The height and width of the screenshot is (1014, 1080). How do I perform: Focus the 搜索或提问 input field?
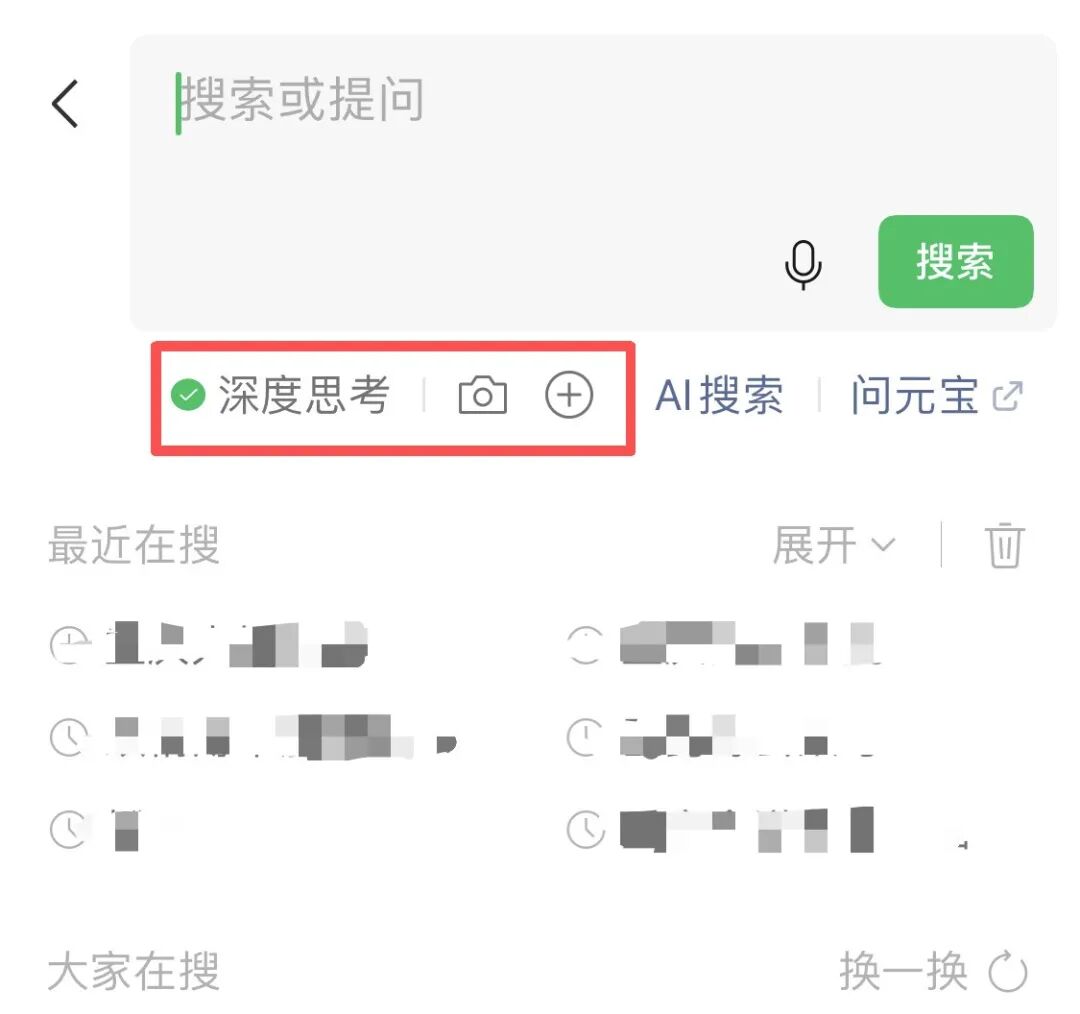pos(592,182)
